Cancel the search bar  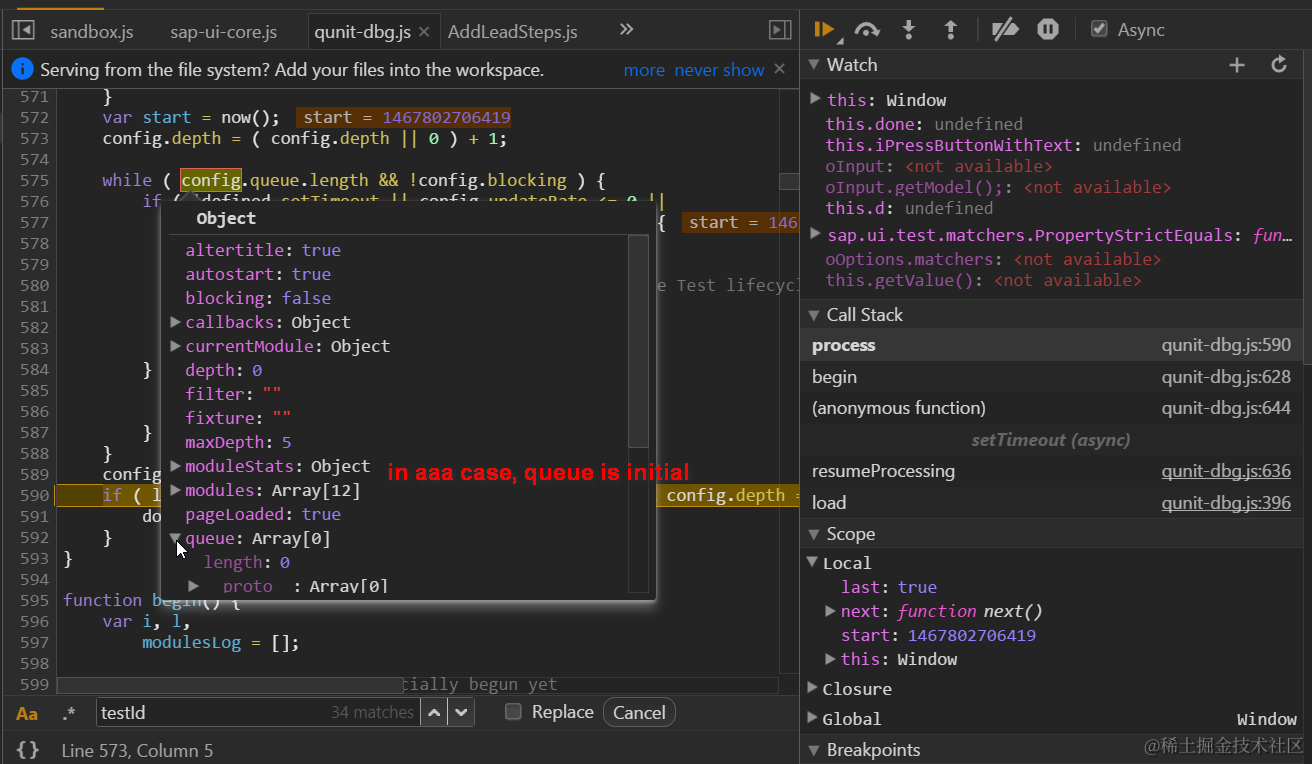coord(639,712)
